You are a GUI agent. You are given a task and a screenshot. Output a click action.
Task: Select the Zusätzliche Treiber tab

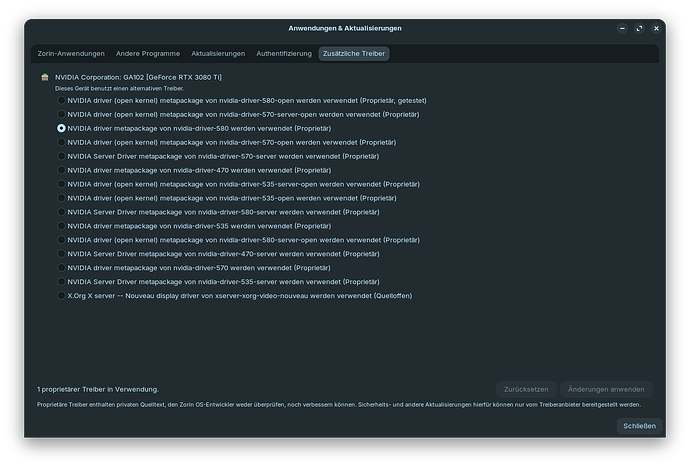(353, 53)
